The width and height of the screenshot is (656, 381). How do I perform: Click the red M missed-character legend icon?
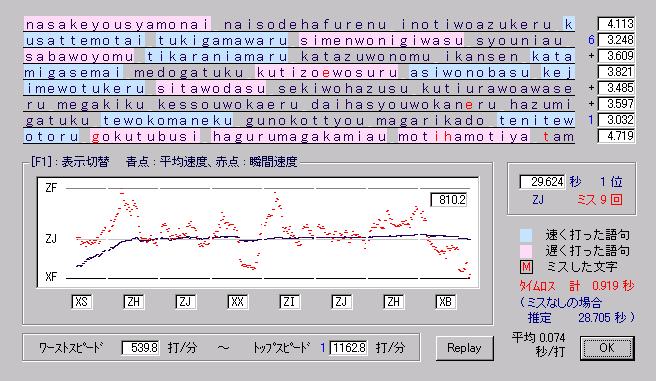(x=526, y=267)
